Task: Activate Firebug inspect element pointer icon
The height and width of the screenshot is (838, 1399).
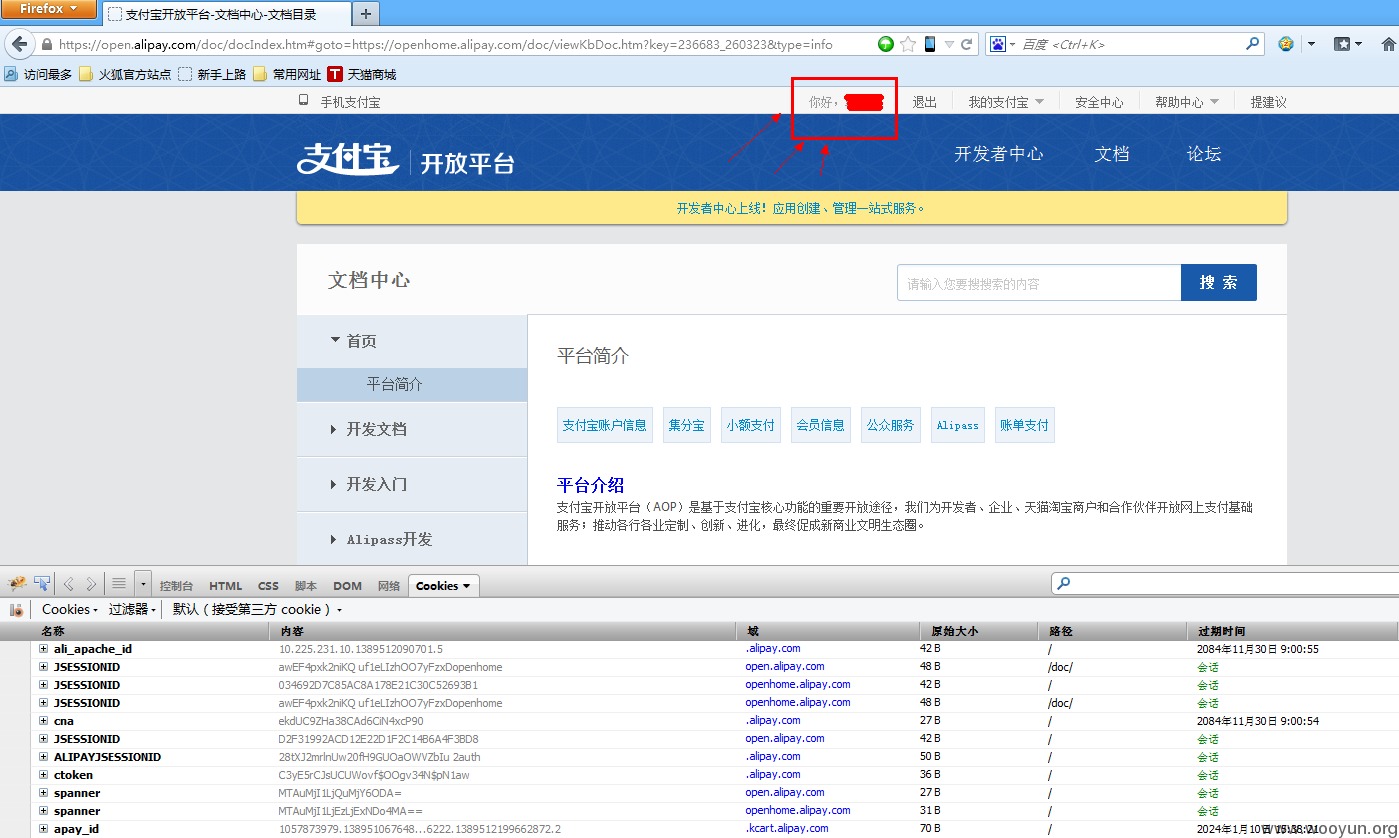Action: 42,584
